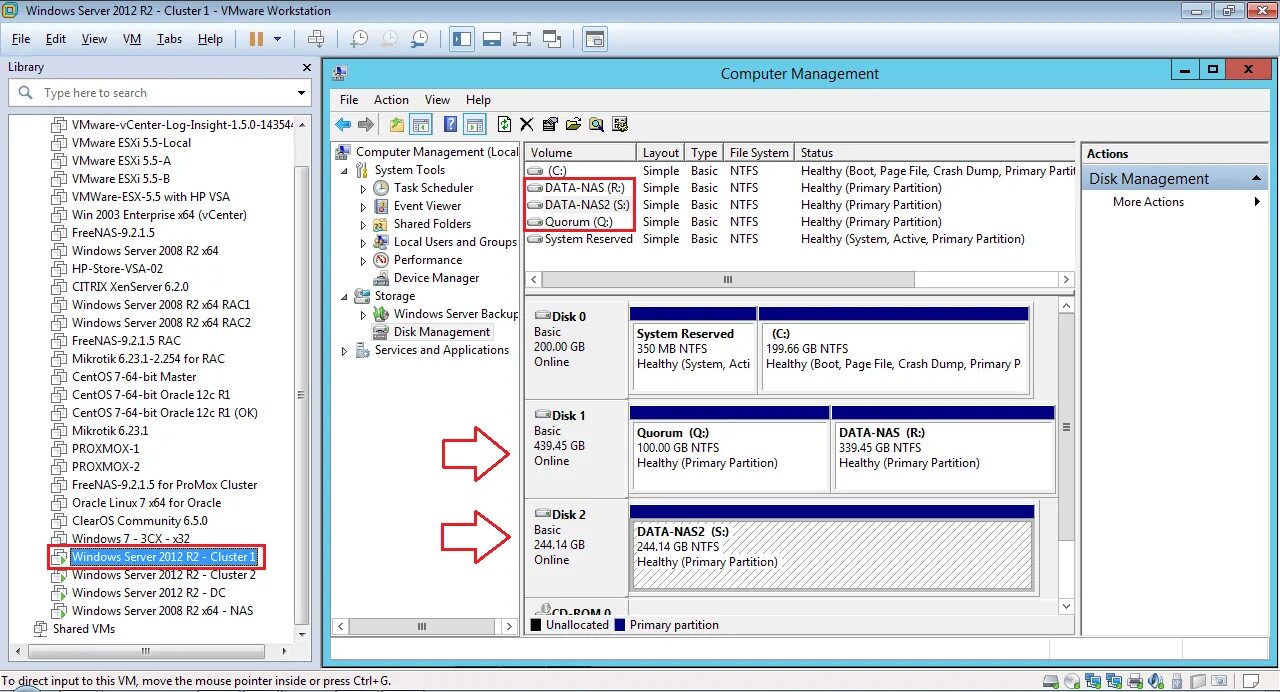Toggle the VMware thumbnail bar button
1280x692 pixels.
point(492,39)
